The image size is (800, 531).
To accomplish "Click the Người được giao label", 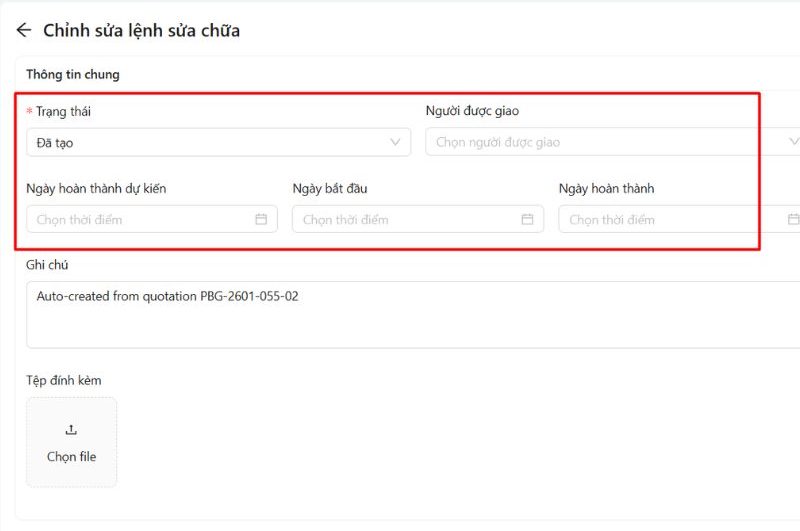I will coord(472,111).
